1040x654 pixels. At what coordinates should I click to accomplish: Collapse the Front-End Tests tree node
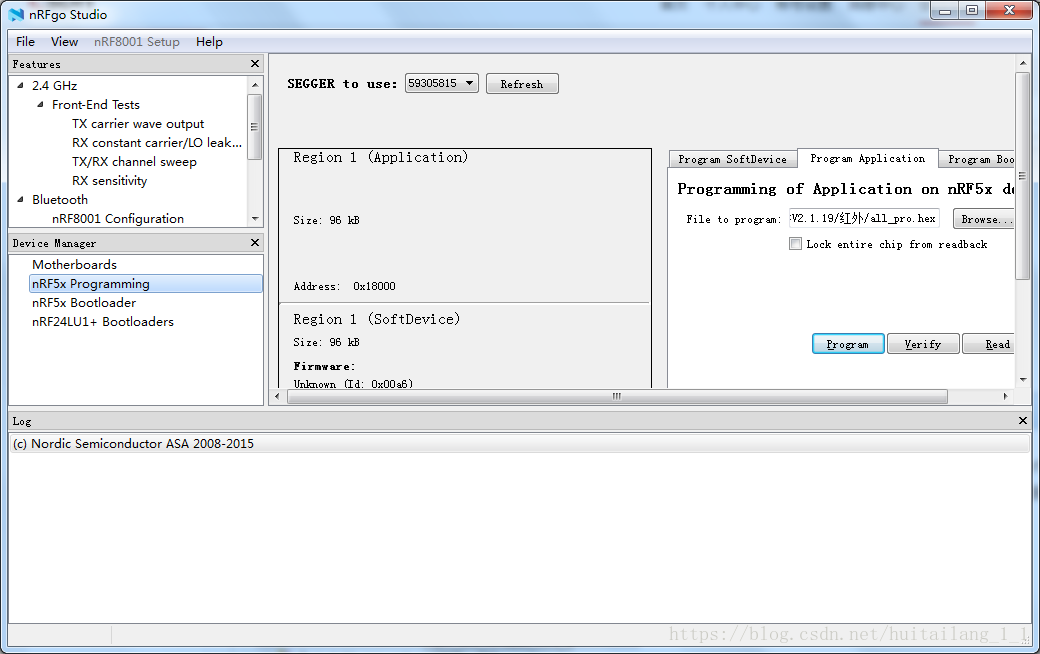point(40,105)
